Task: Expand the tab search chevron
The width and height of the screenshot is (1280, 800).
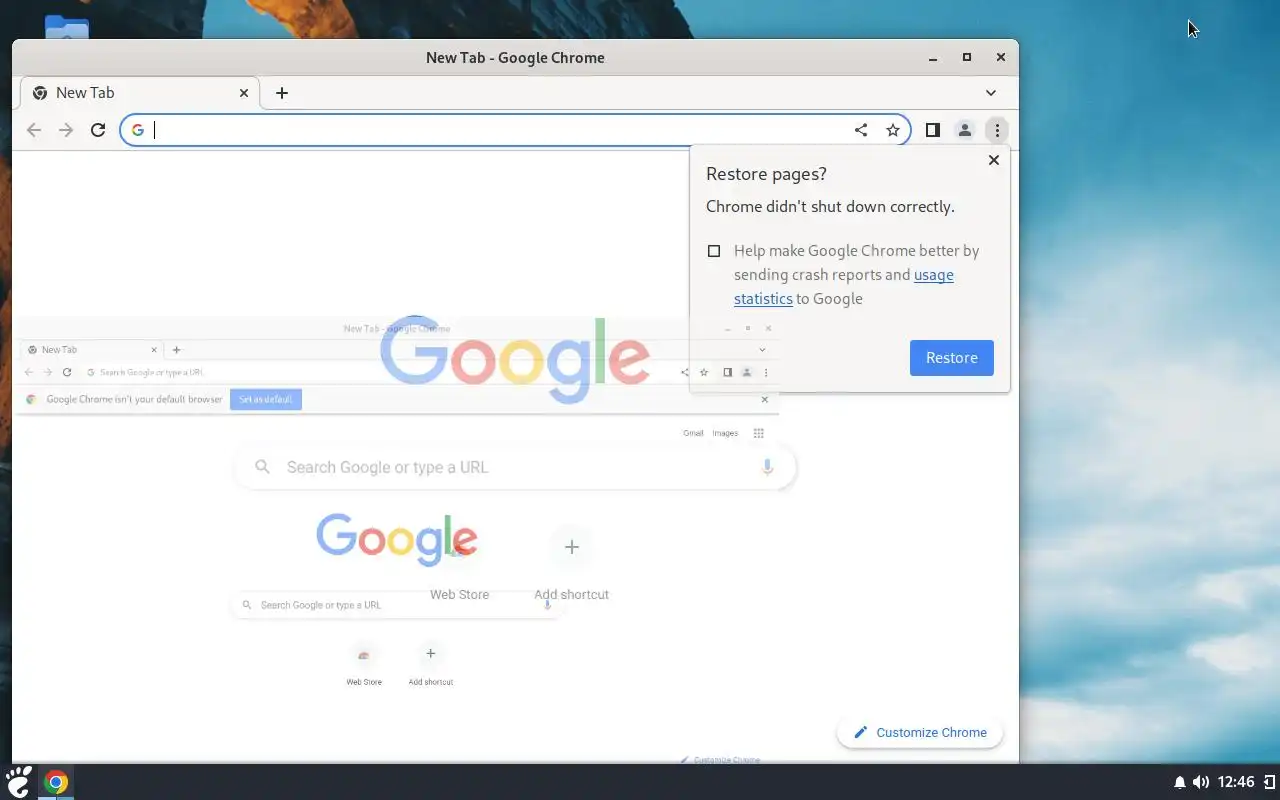Action: [991, 93]
